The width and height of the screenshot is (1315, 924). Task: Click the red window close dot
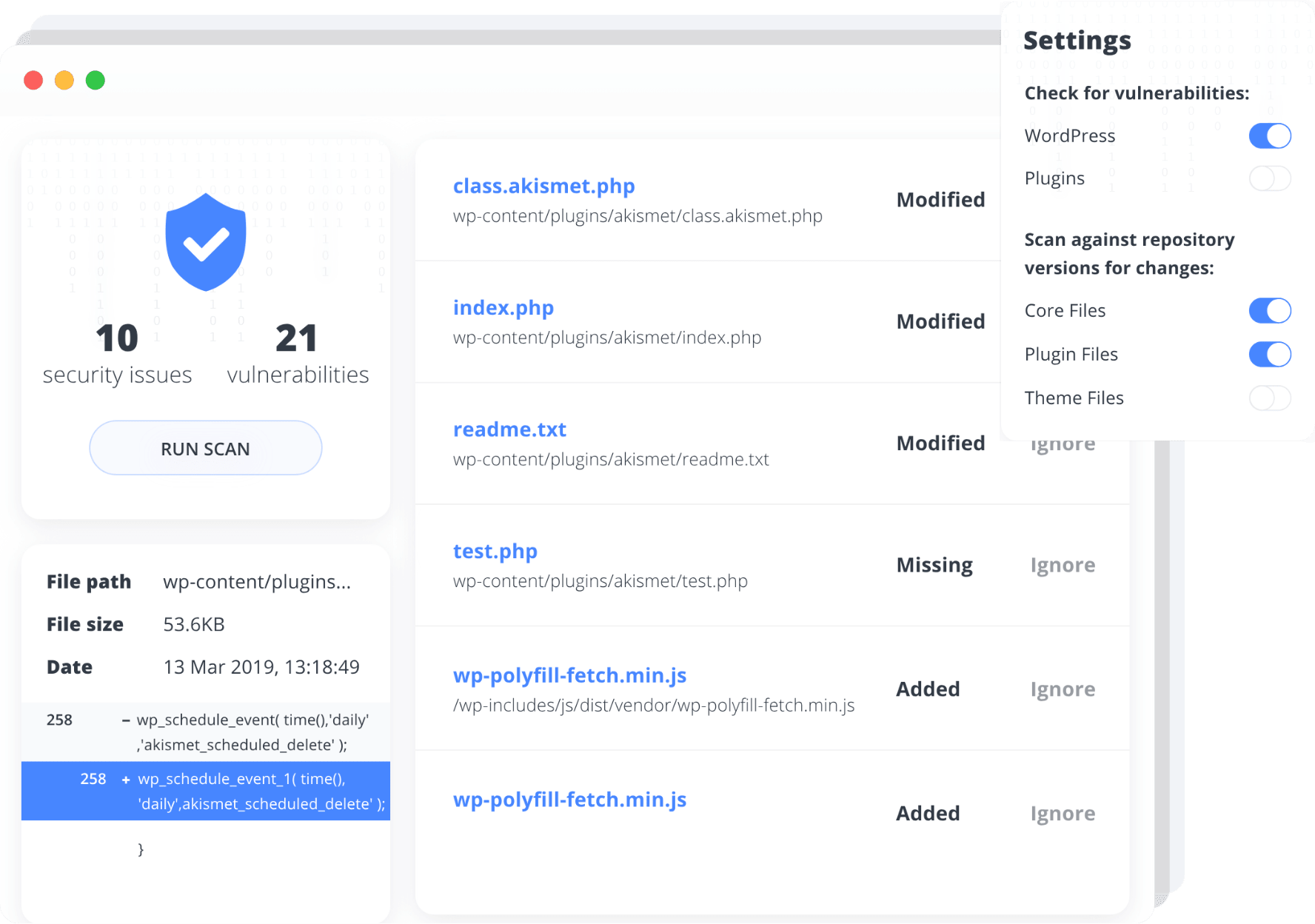click(33, 80)
